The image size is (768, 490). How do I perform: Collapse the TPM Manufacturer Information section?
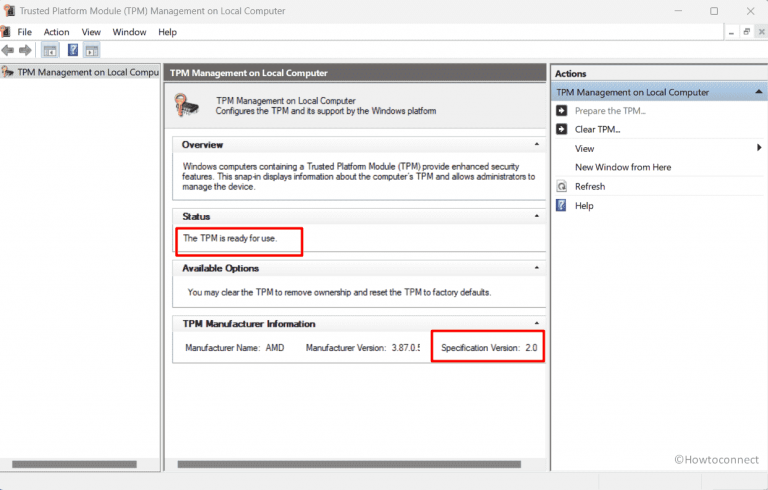coord(537,324)
